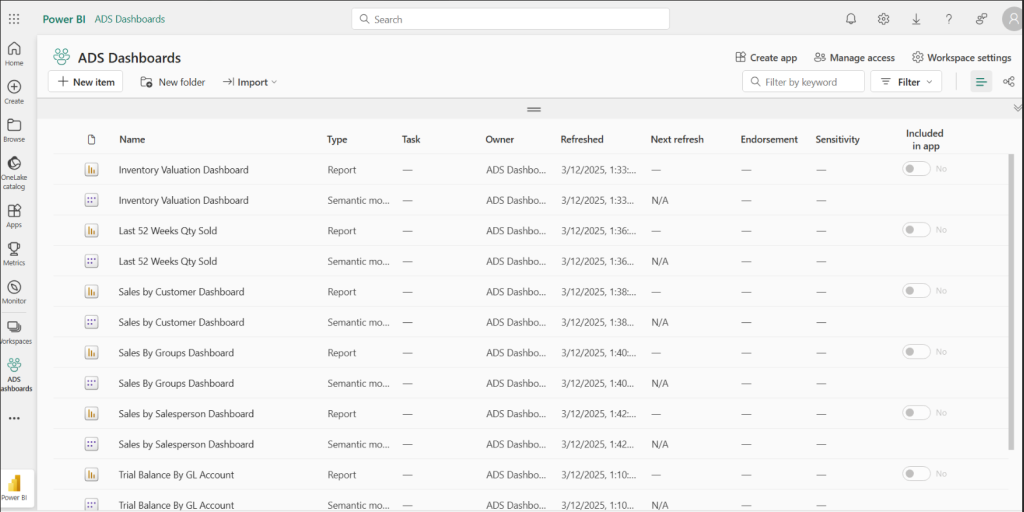
Task: Open Sales by Salesperson Dashboard report
Action: coord(186,413)
